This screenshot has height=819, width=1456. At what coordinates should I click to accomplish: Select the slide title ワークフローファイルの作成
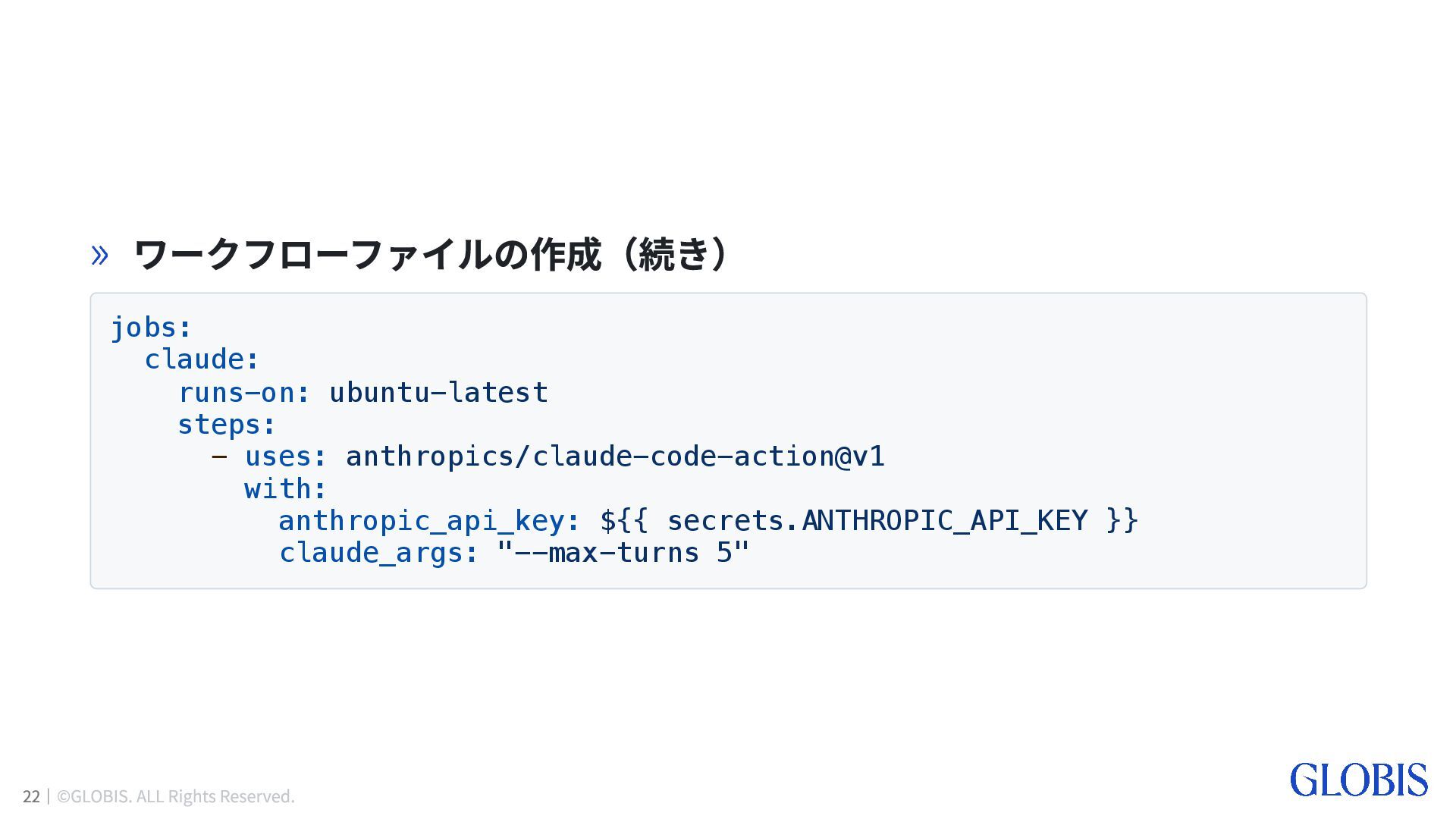pyautogui.click(x=368, y=254)
